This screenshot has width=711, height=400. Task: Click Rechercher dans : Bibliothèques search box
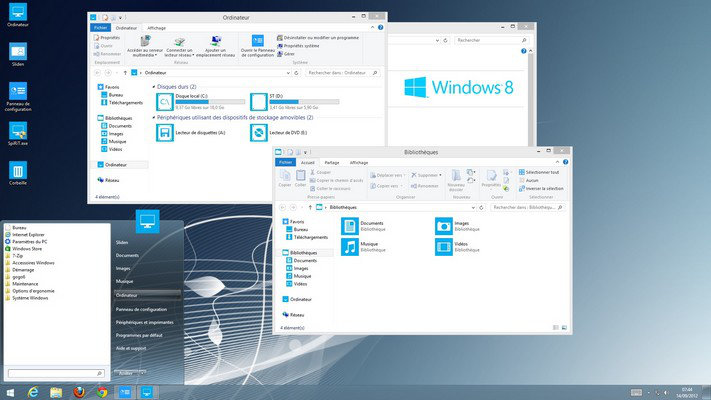tap(527, 207)
